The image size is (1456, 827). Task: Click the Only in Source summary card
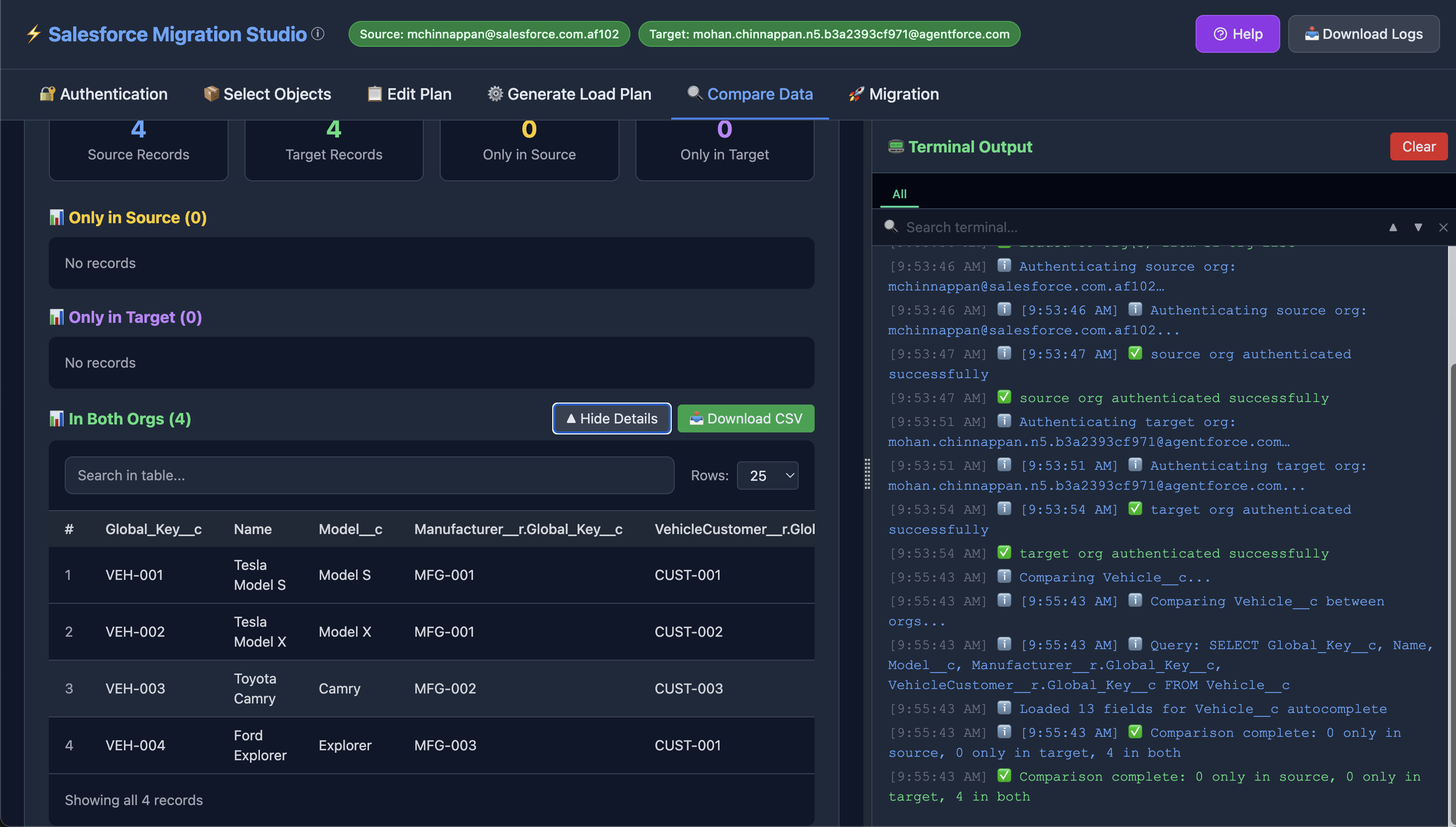coord(529,150)
